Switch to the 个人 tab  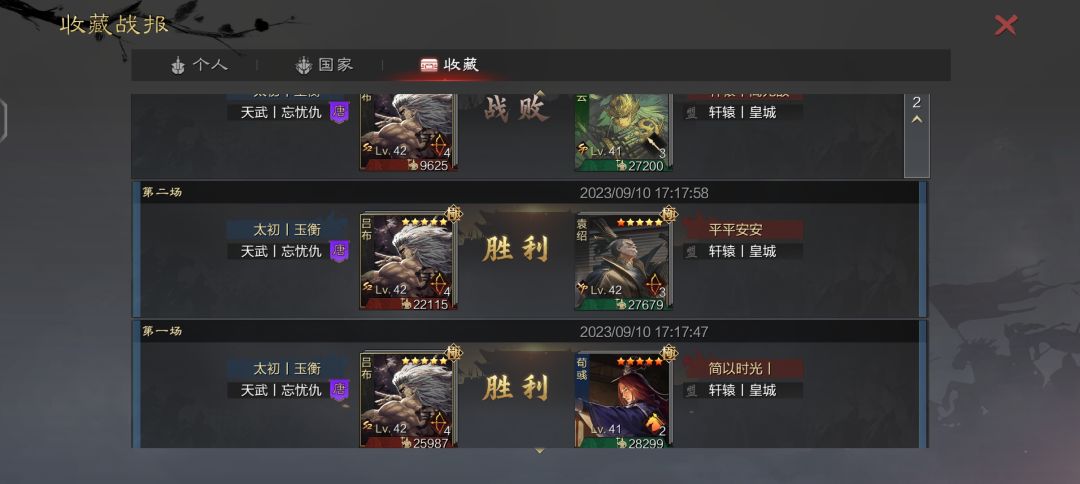coord(199,65)
